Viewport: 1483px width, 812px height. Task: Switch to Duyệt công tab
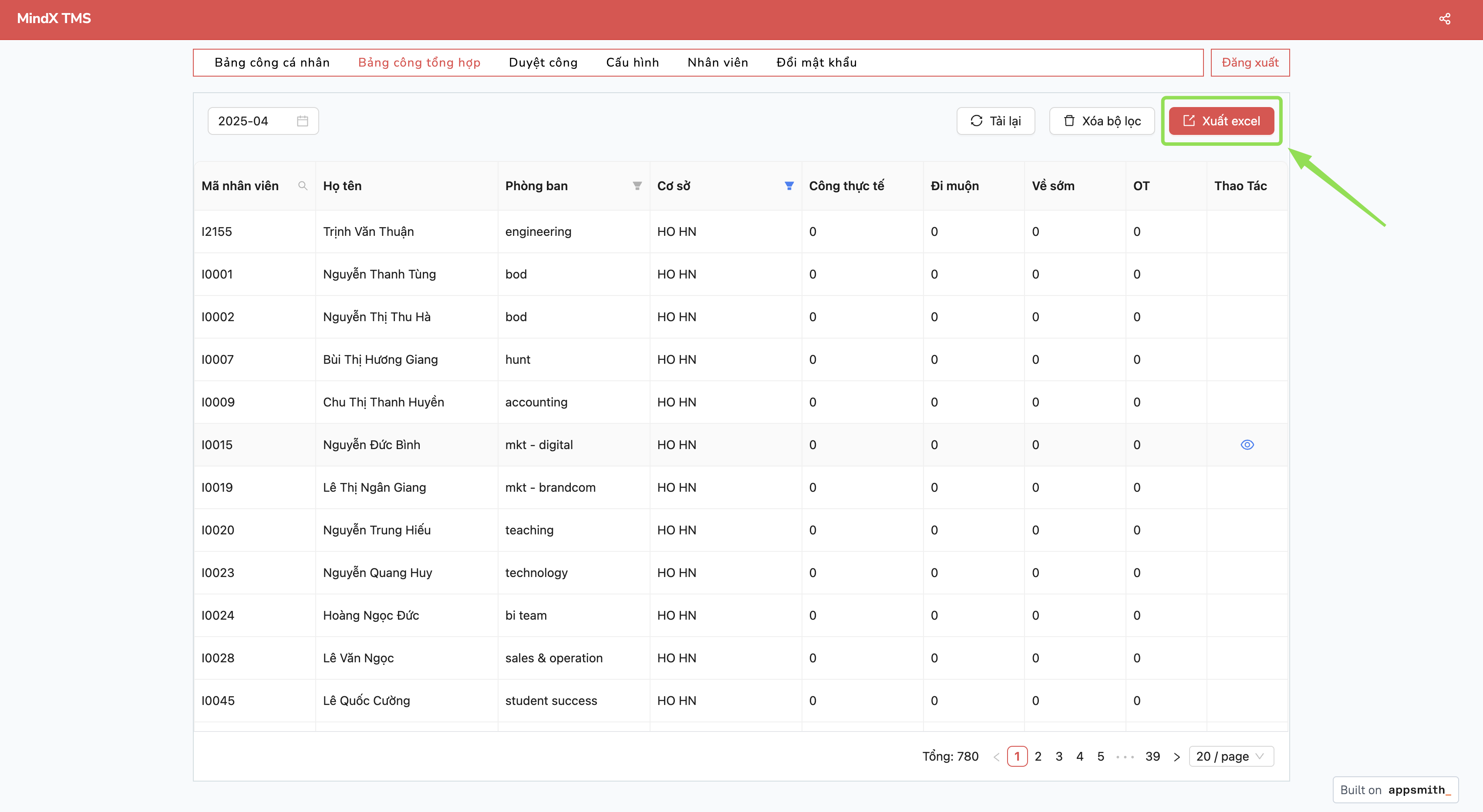pos(543,62)
